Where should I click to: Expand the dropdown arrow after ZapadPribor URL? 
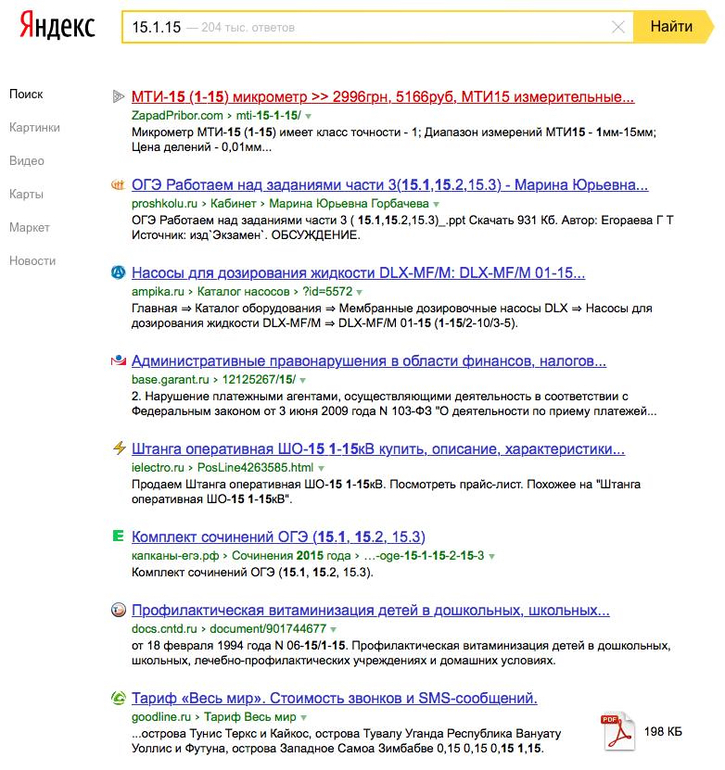tap(308, 117)
